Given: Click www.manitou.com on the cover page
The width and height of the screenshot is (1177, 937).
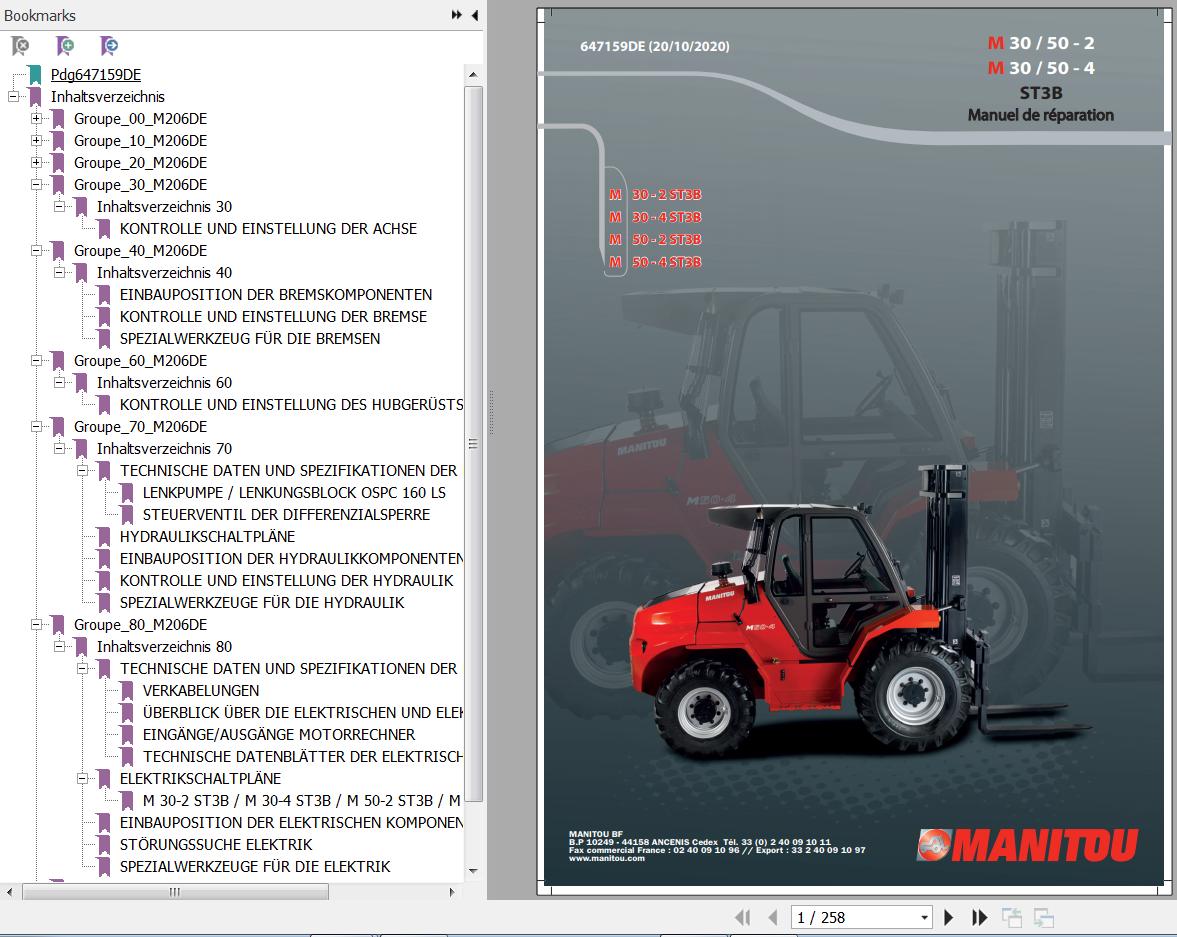Looking at the screenshot, I should [607, 858].
